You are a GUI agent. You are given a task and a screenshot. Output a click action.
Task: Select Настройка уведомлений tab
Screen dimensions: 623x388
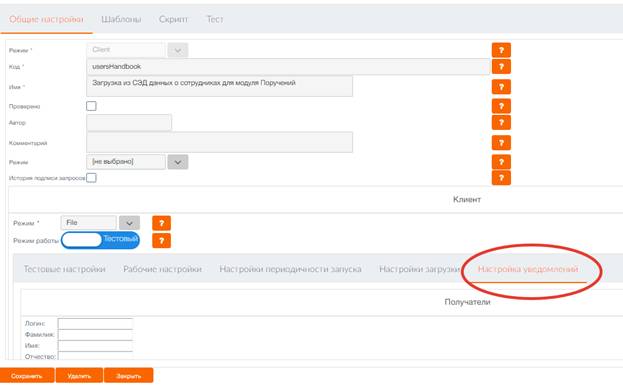point(528,269)
